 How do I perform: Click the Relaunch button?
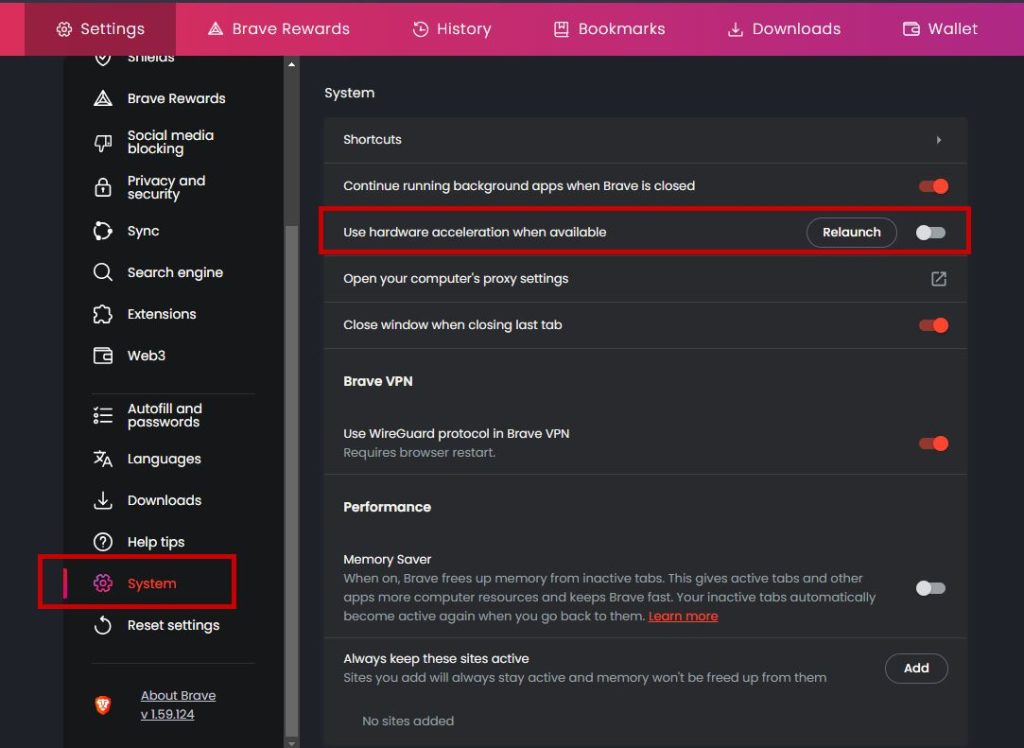point(851,233)
